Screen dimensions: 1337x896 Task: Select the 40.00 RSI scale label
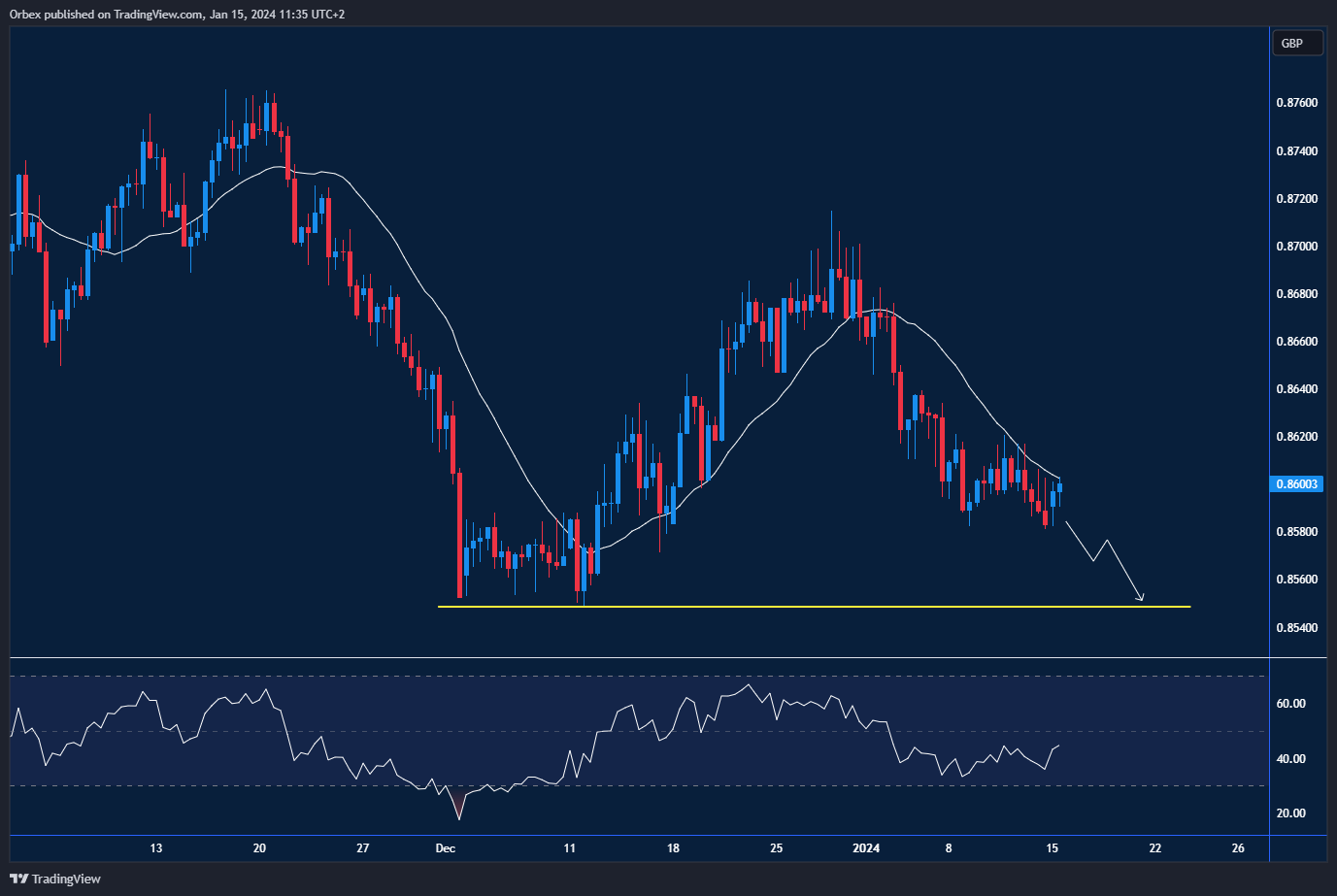click(1290, 759)
